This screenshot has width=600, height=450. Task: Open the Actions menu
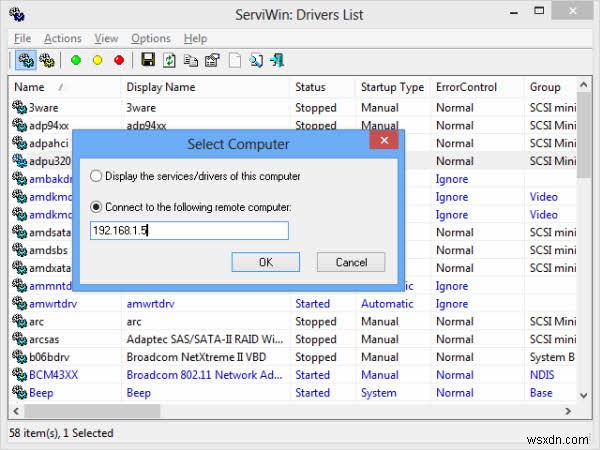tap(63, 38)
